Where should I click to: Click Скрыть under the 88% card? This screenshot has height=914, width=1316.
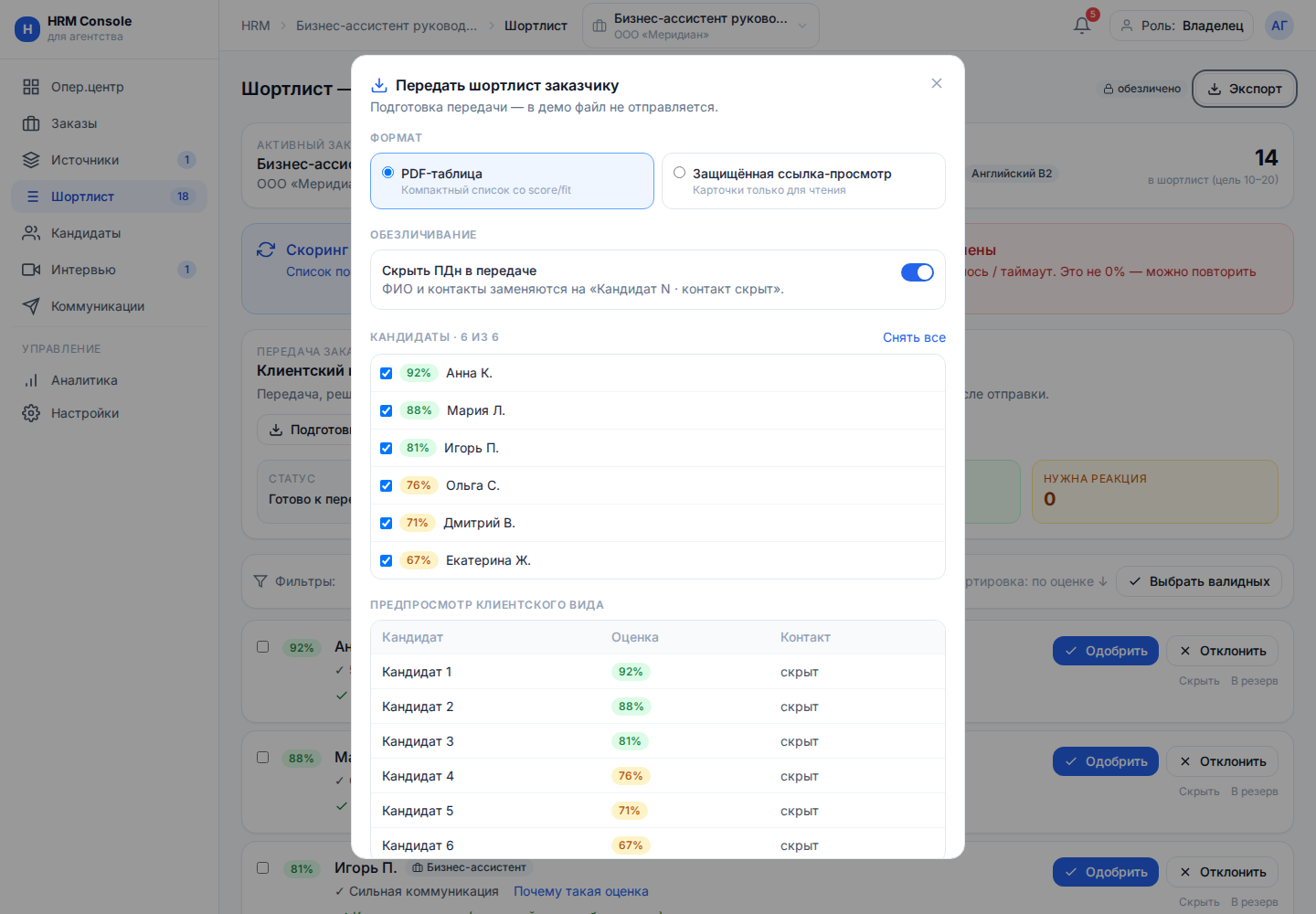click(x=1199, y=792)
